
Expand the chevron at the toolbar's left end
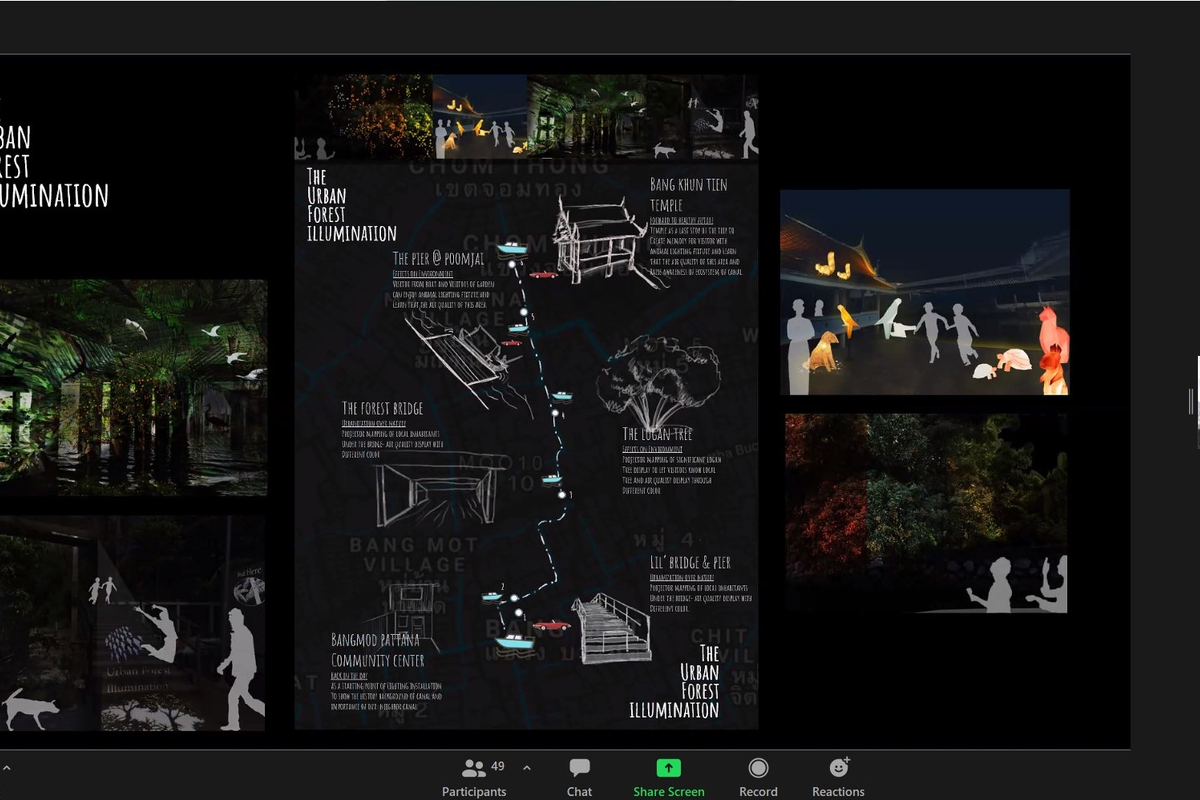pos(7,768)
